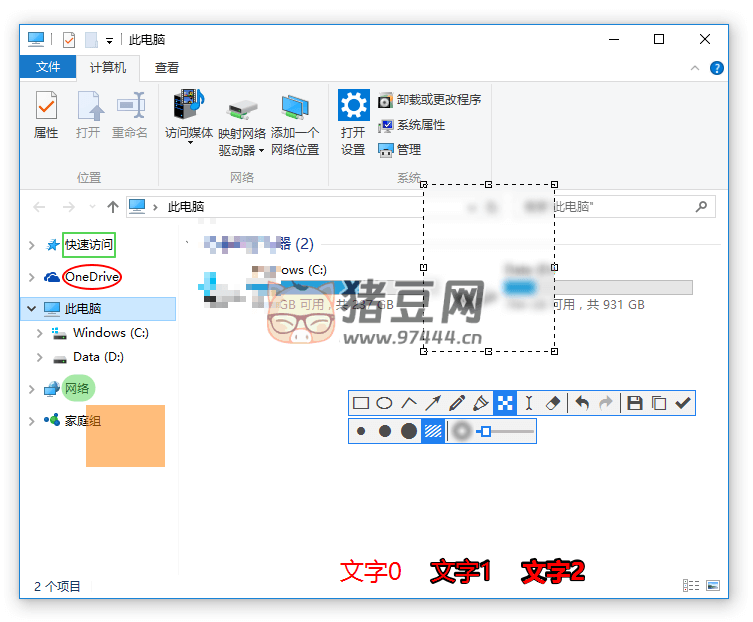
Task: Click the Properties ribbon button
Action: pyautogui.click(x=46, y=115)
